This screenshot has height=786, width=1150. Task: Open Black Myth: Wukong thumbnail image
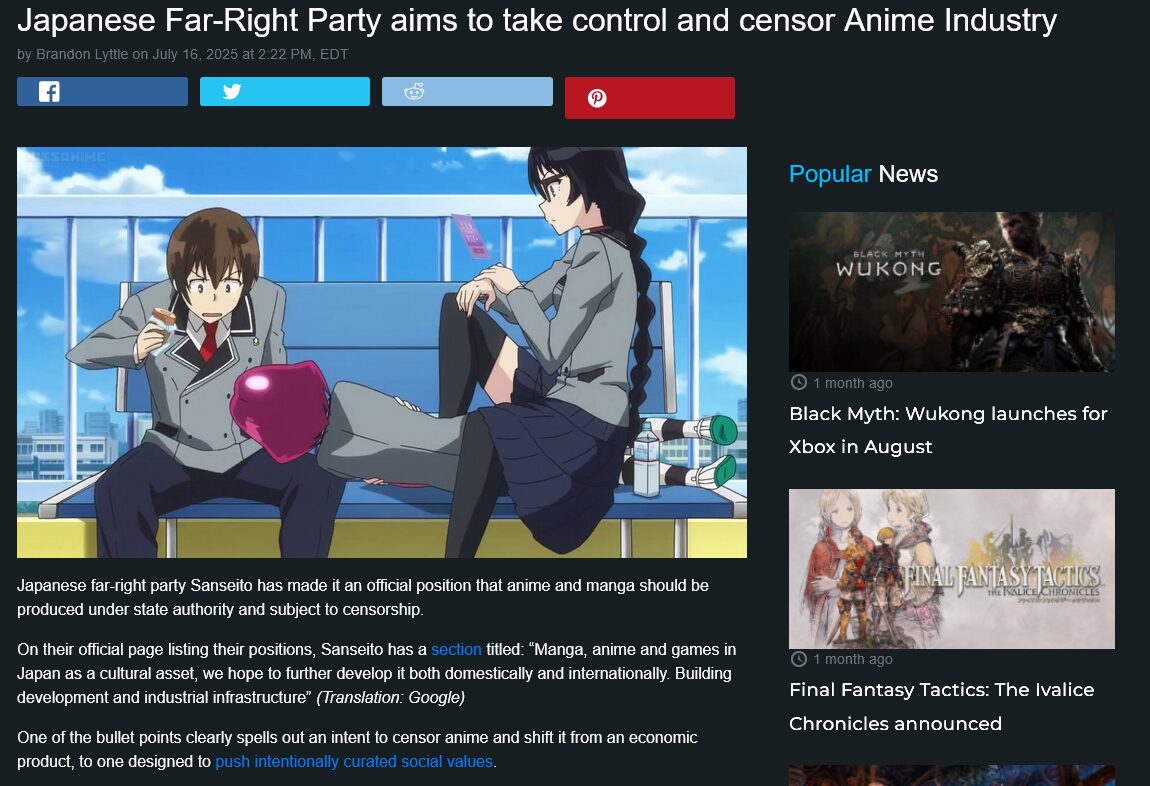(x=951, y=292)
